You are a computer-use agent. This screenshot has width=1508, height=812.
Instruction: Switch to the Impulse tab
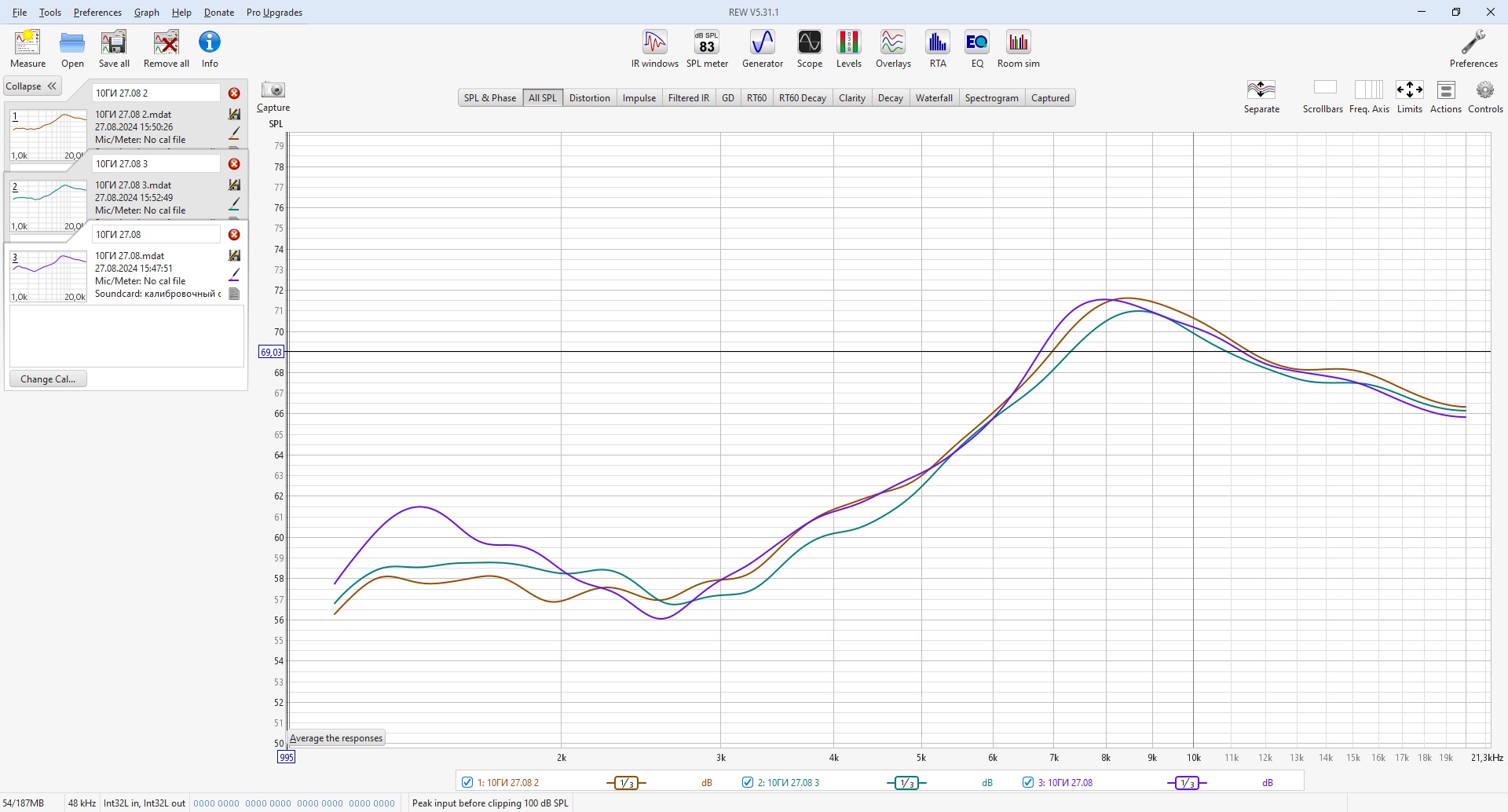(x=639, y=98)
